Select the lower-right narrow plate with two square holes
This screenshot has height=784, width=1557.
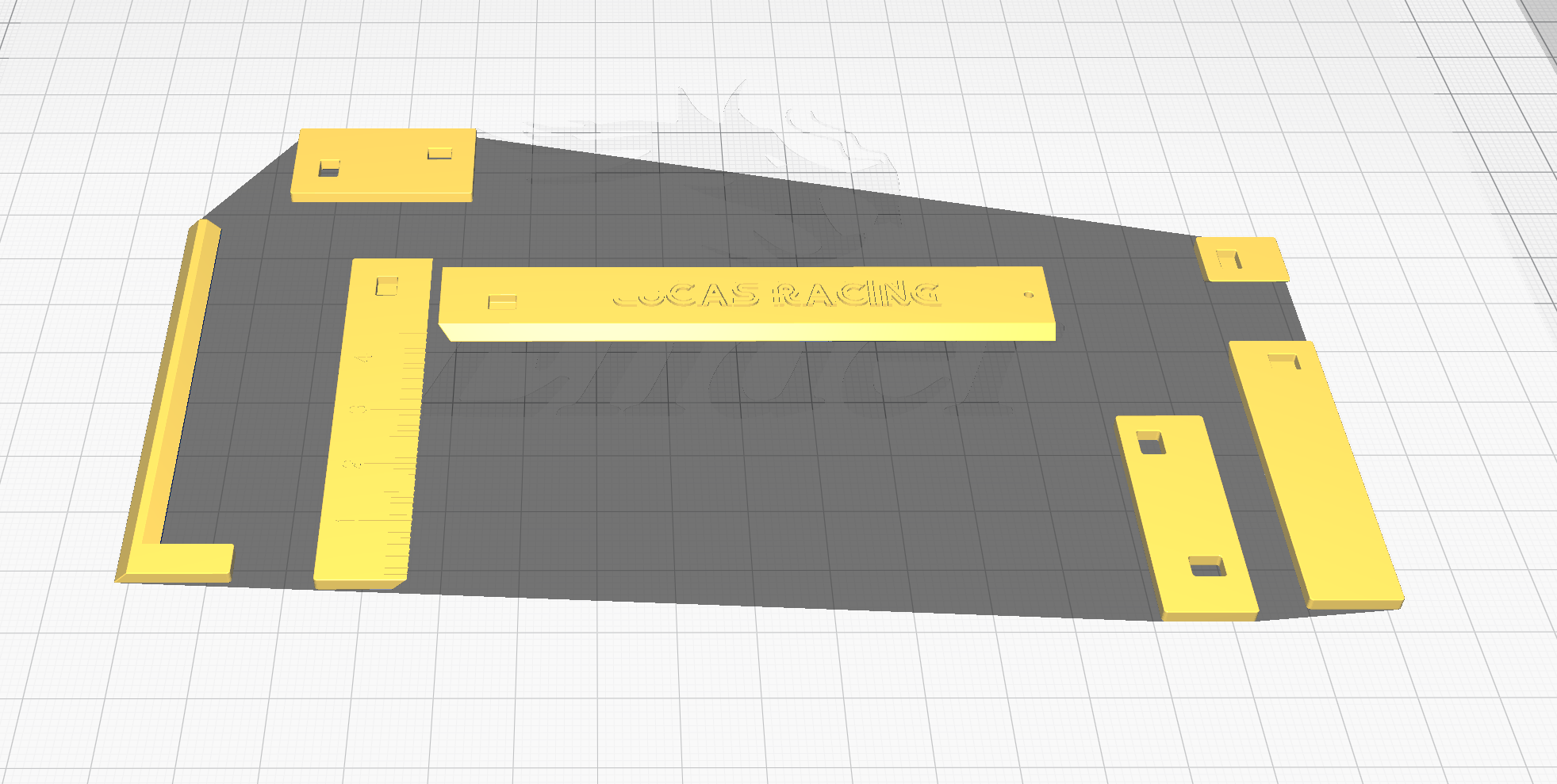[1186, 517]
